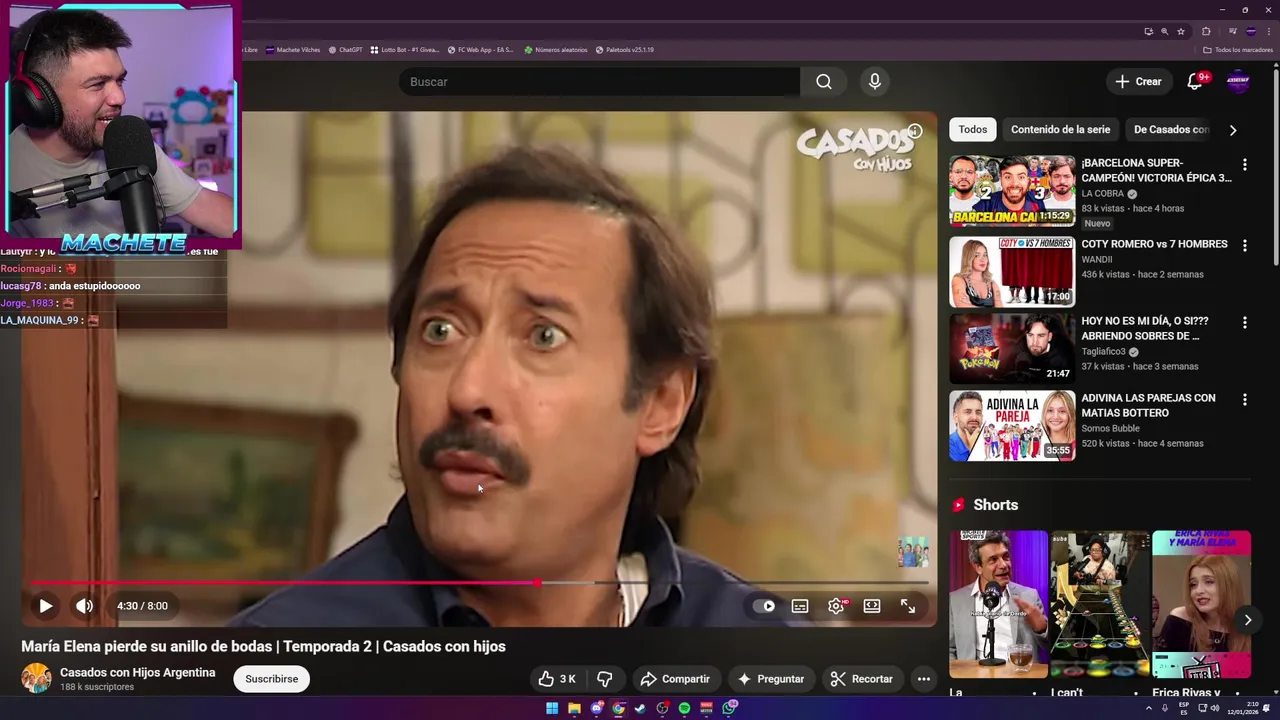The width and height of the screenshot is (1280, 720).
Task: Turn on subtitles in the video player
Action: pos(800,606)
